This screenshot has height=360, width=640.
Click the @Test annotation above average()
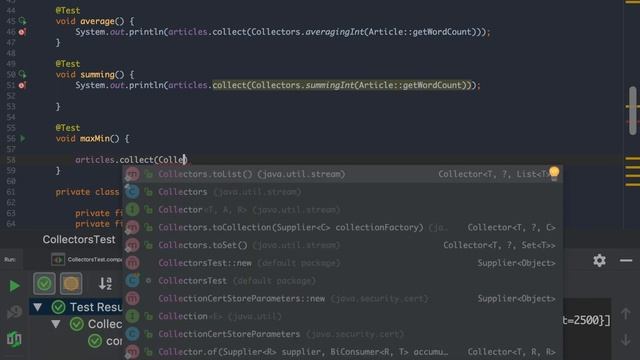[x=68, y=10]
